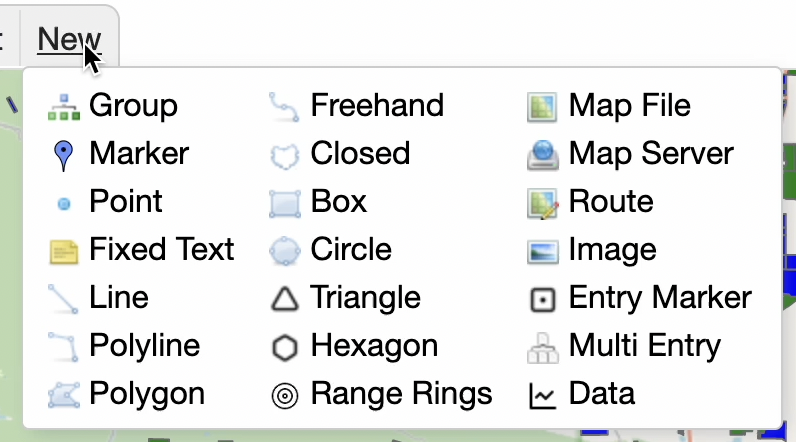The height and width of the screenshot is (442, 796).
Task: Click the Closed shape option
Action: tap(360, 154)
